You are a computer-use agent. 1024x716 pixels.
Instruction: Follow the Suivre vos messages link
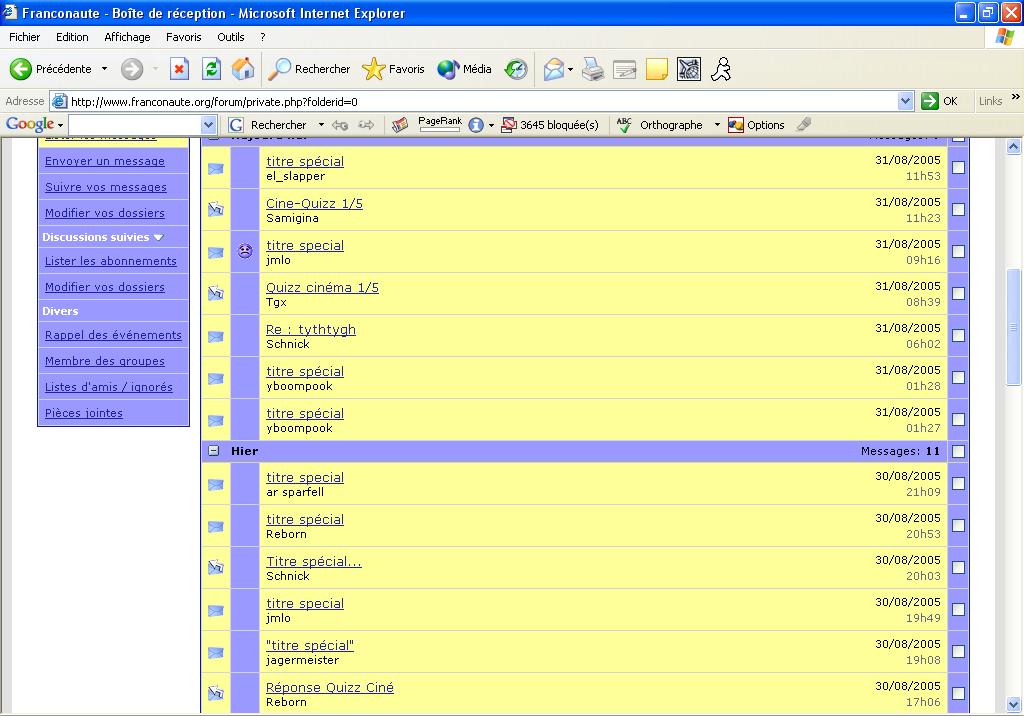(x=106, y=187)
